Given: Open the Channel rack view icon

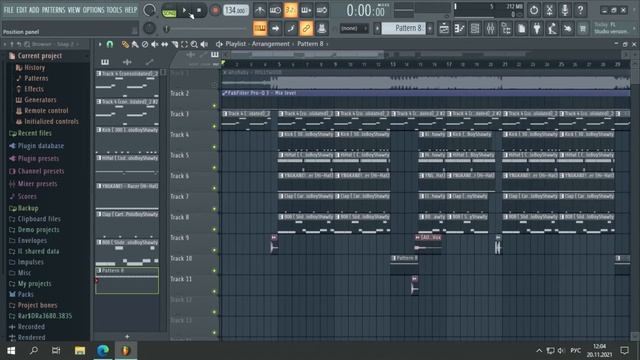Looking at the screenshot, I should point(475,28).
